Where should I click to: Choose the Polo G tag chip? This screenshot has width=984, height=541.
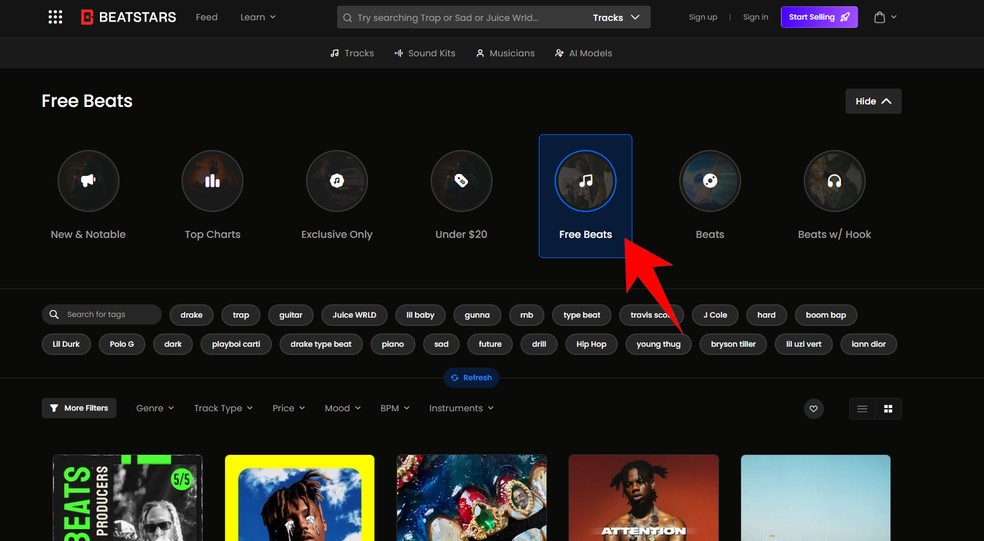(122, 344)
